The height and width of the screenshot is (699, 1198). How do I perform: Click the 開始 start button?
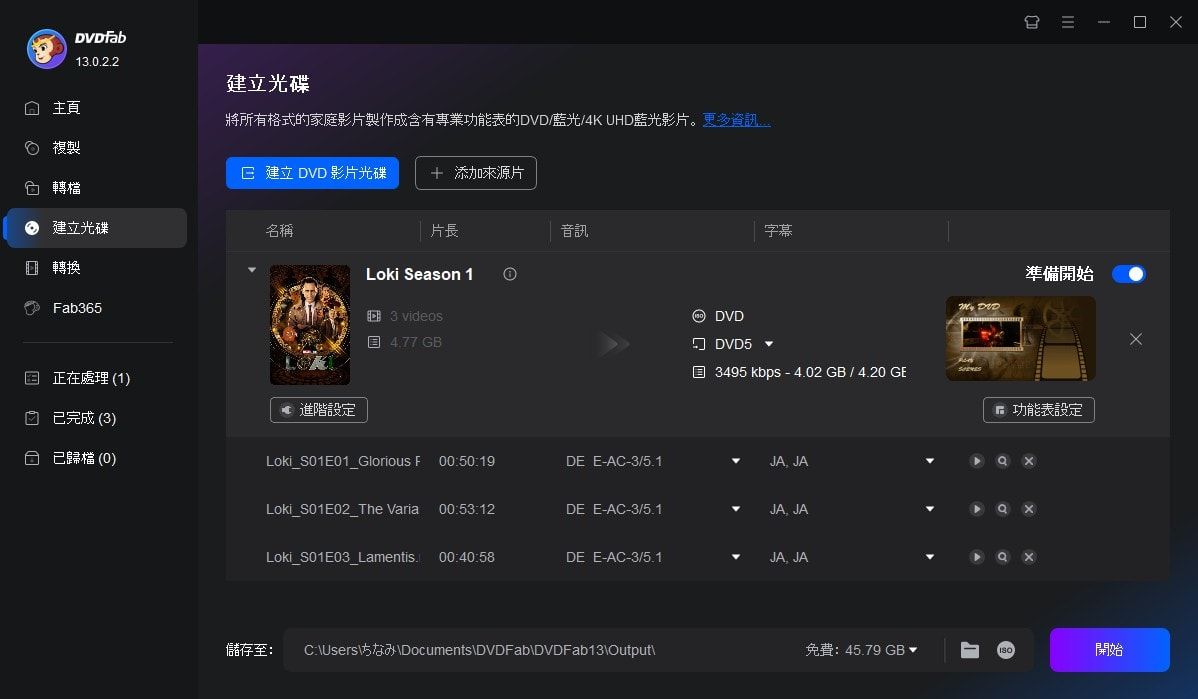(x=1109, y=650)
